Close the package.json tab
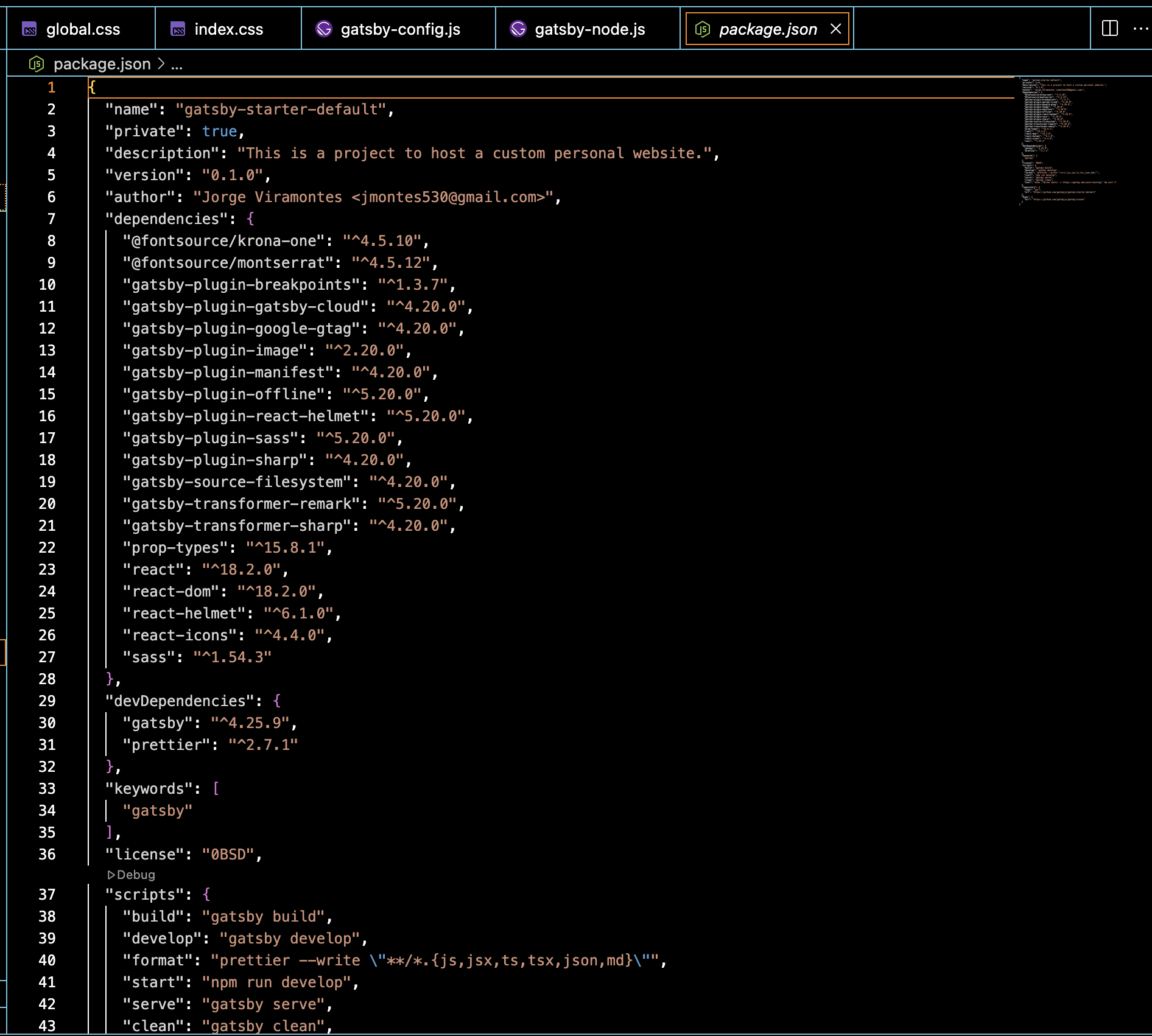Screen dimensions: 1152x1036 [x=837, y=29]
